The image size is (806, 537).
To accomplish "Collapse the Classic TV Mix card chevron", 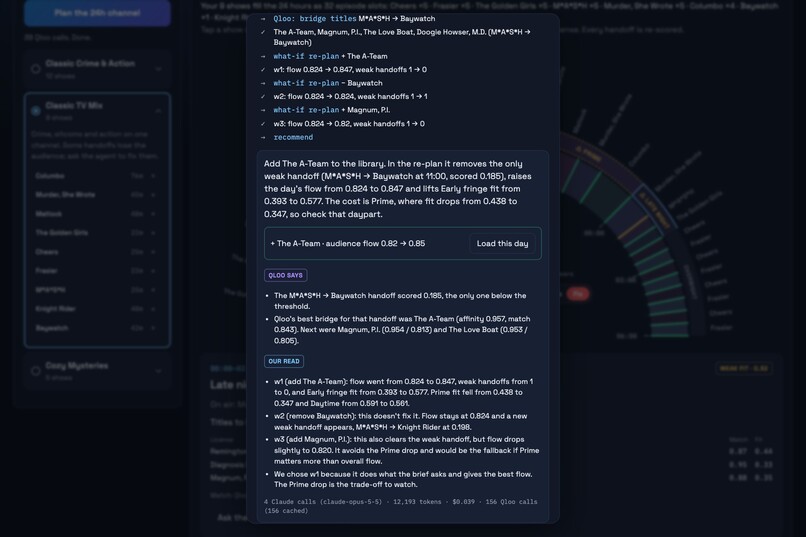I will [158, 111].
